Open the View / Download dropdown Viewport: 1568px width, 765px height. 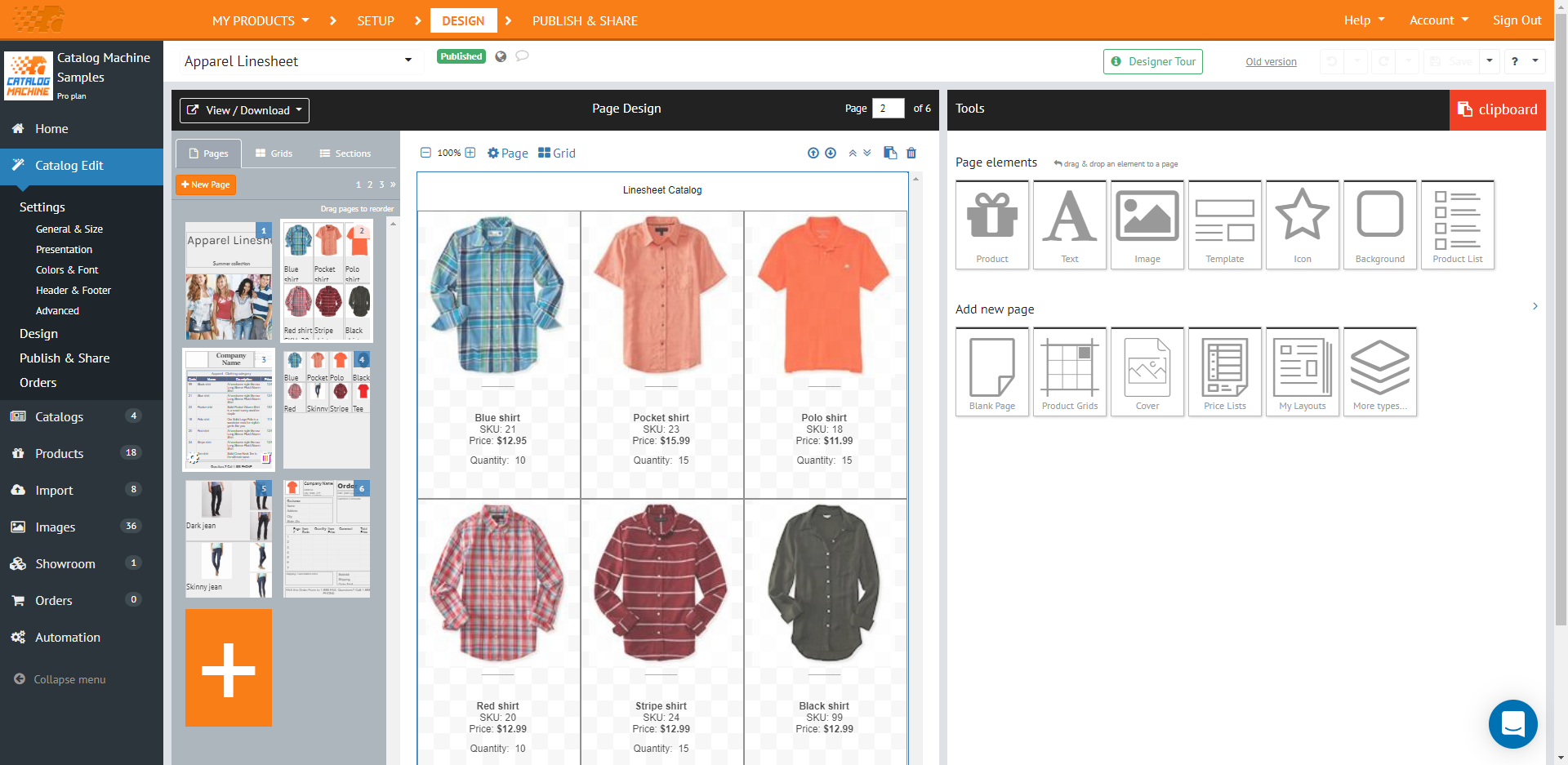(x=245, y=110)
